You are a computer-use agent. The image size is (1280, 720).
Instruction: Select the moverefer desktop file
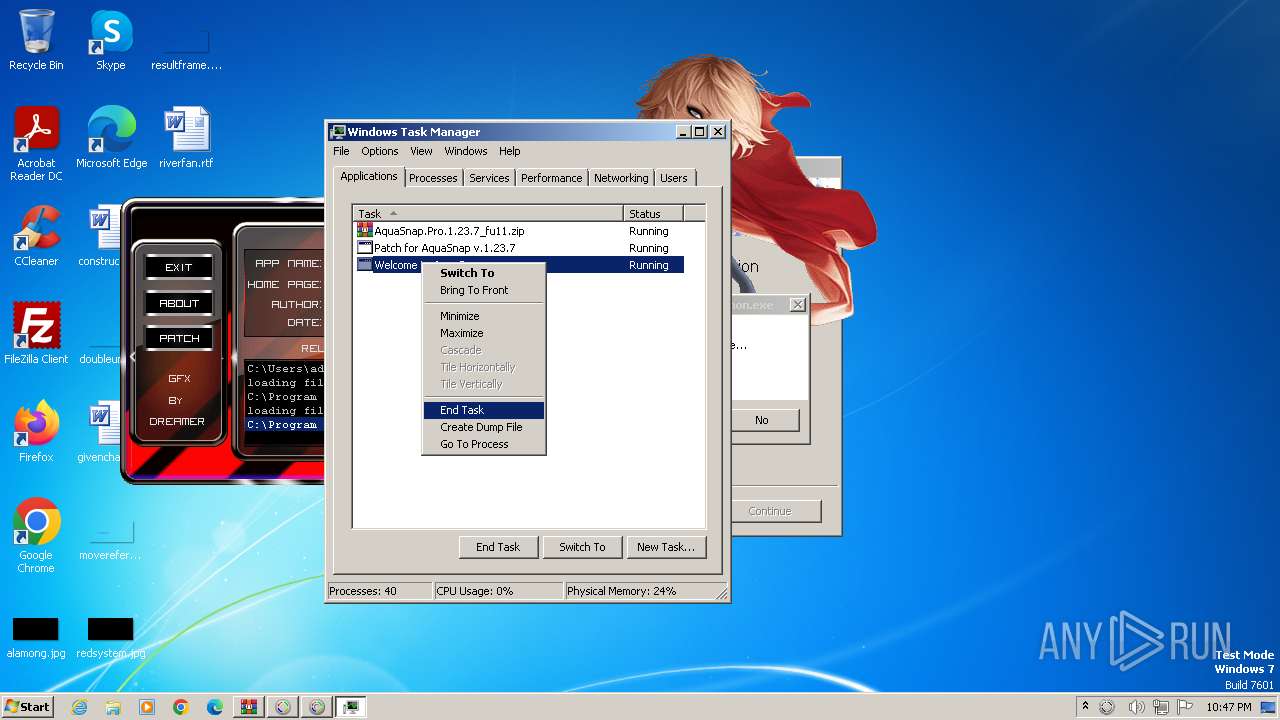pos(110,540)
